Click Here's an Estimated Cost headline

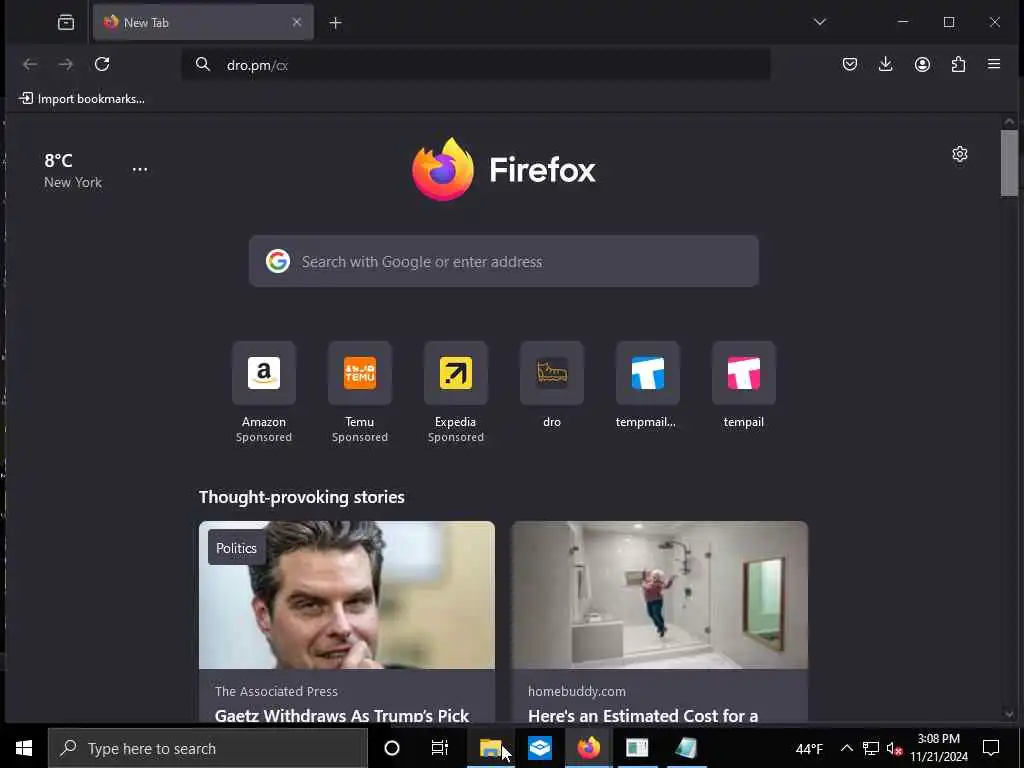[643, 715]
